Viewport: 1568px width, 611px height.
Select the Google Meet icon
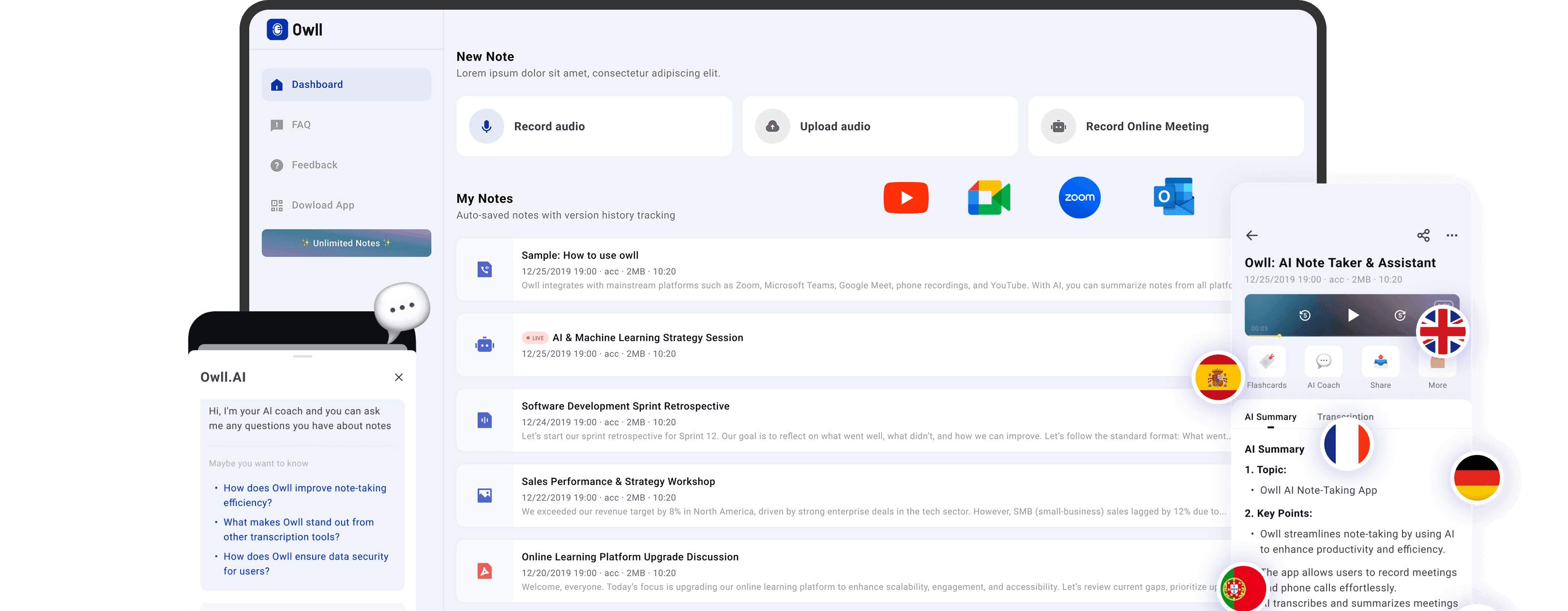coord(988,197)
